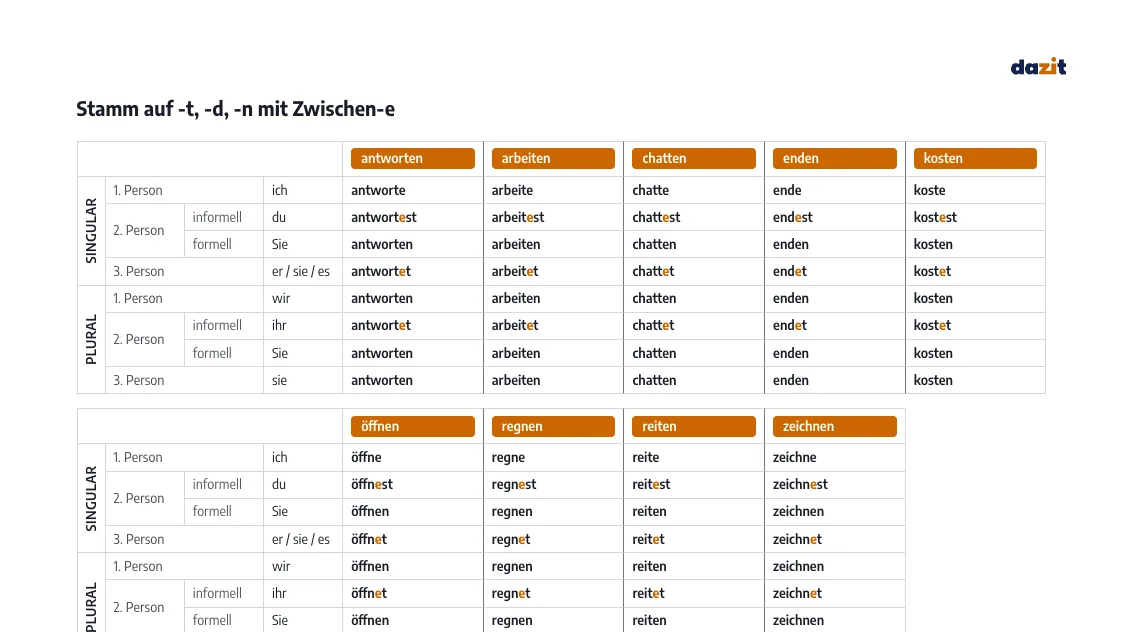
Task: Click the chatten column header
Action: (x=693, y=158)
